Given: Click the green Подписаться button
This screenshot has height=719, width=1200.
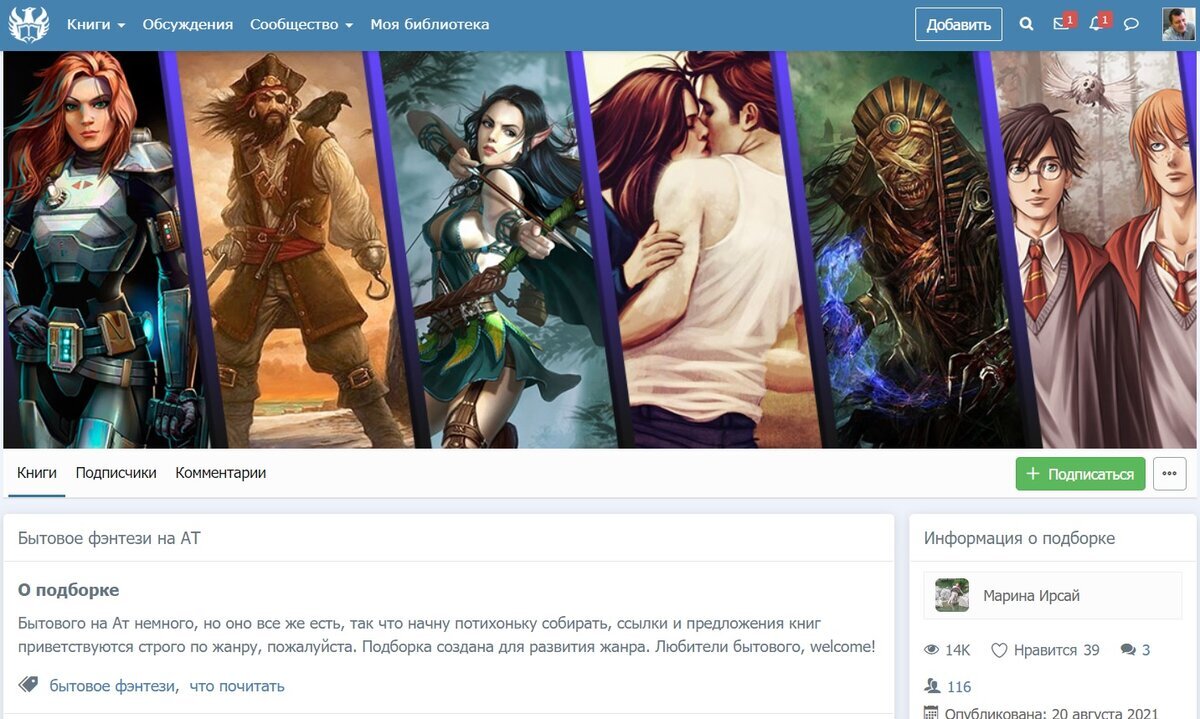Looking at the screenshot, I should [1080, 474].
